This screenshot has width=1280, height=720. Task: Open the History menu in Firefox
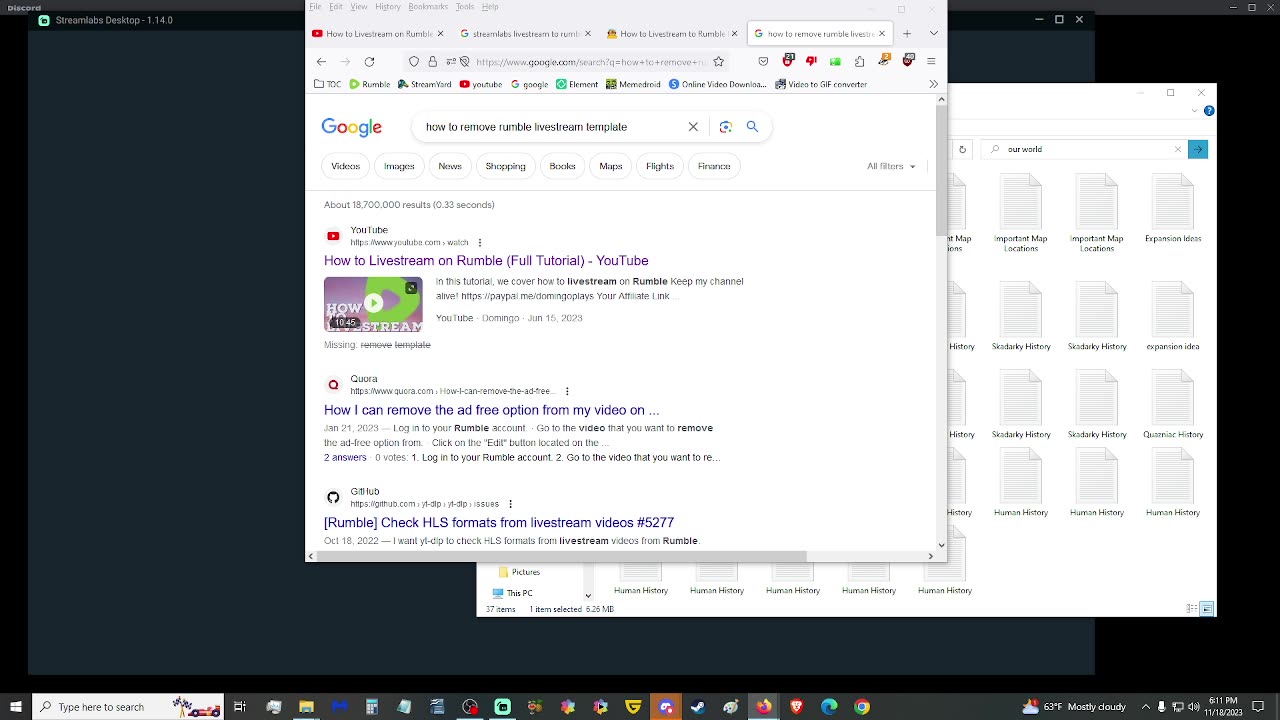coord(388,7)
